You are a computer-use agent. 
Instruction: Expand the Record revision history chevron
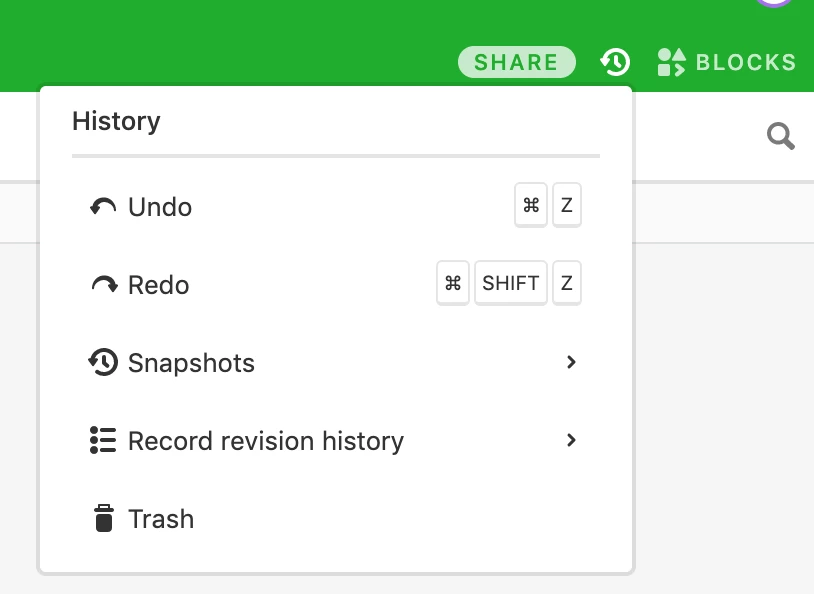coord(571,440)
